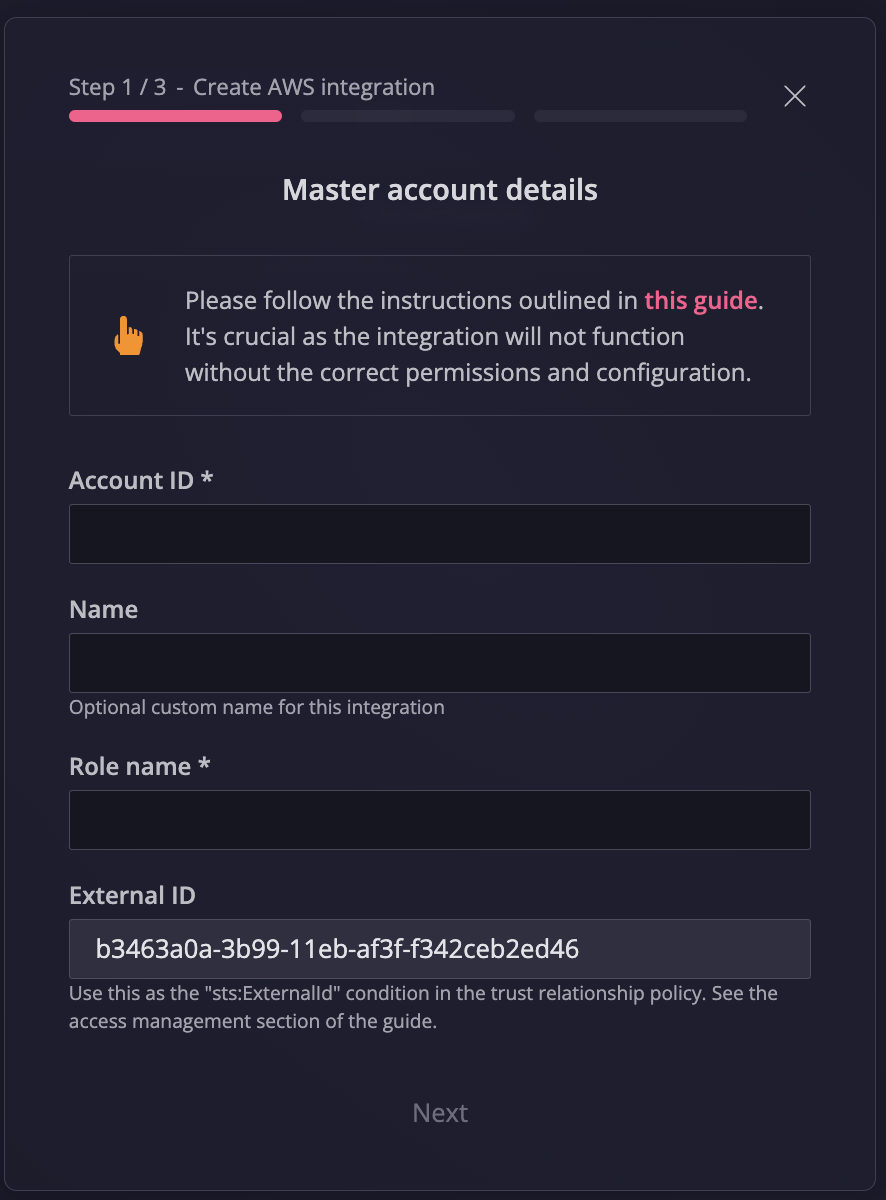This screenshot has height=1200, width=886.
Task: Click the third progress step segment
Action: coord(640,116)
